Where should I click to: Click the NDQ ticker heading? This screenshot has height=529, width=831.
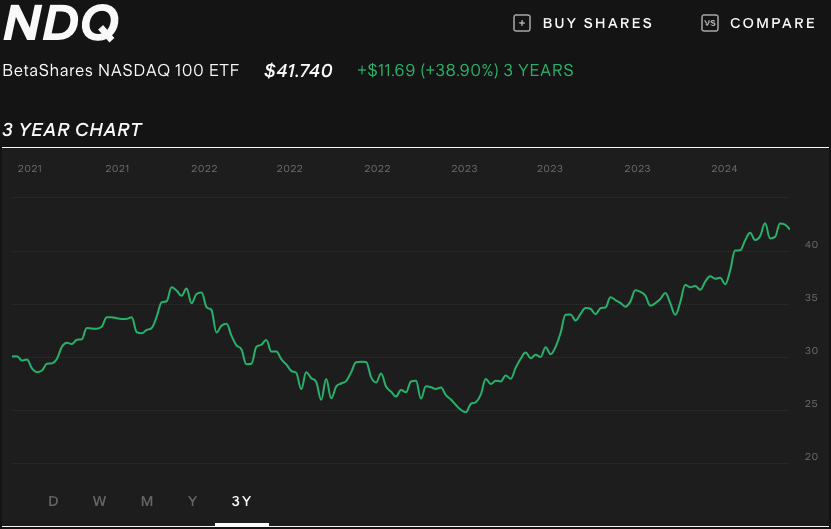click(61, 23)
